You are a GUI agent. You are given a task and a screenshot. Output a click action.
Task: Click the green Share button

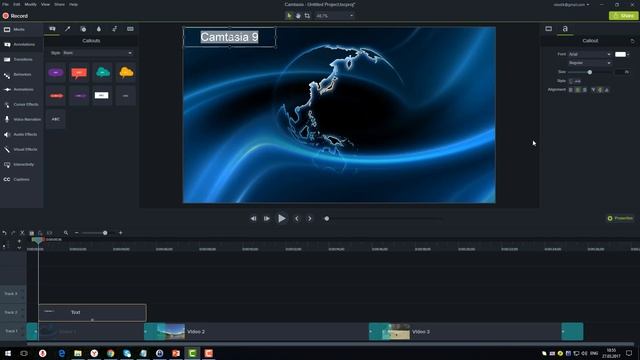[x=624, y=16]
